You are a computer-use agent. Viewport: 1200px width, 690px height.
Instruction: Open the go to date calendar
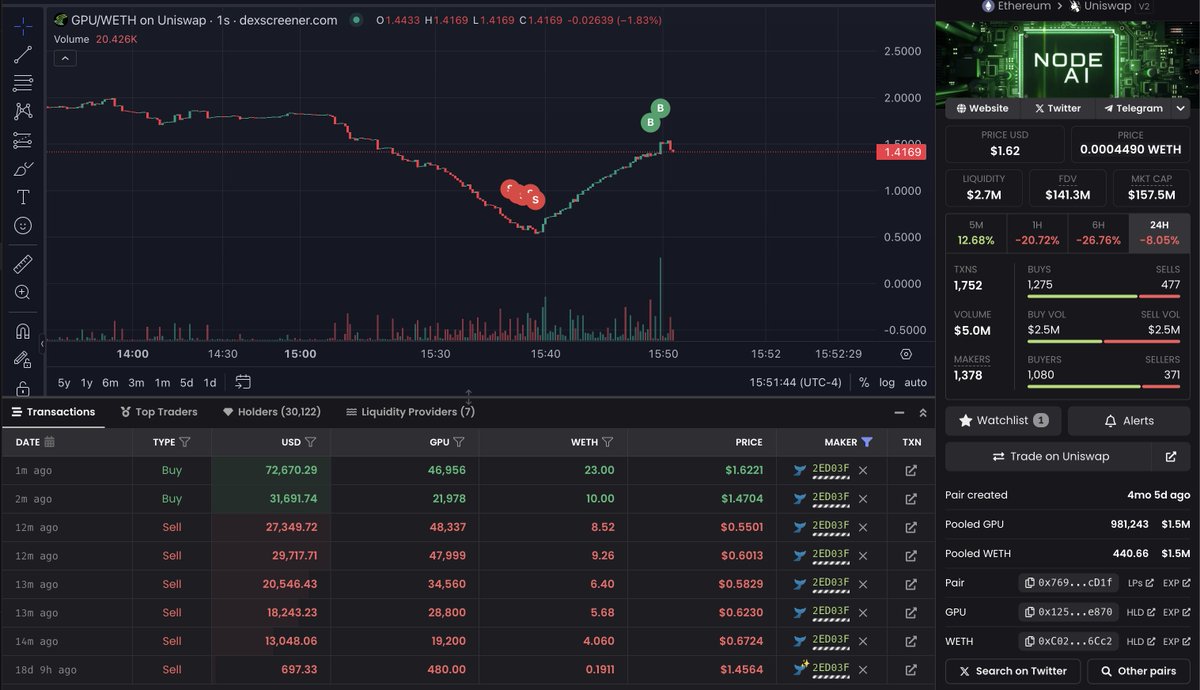243,382
